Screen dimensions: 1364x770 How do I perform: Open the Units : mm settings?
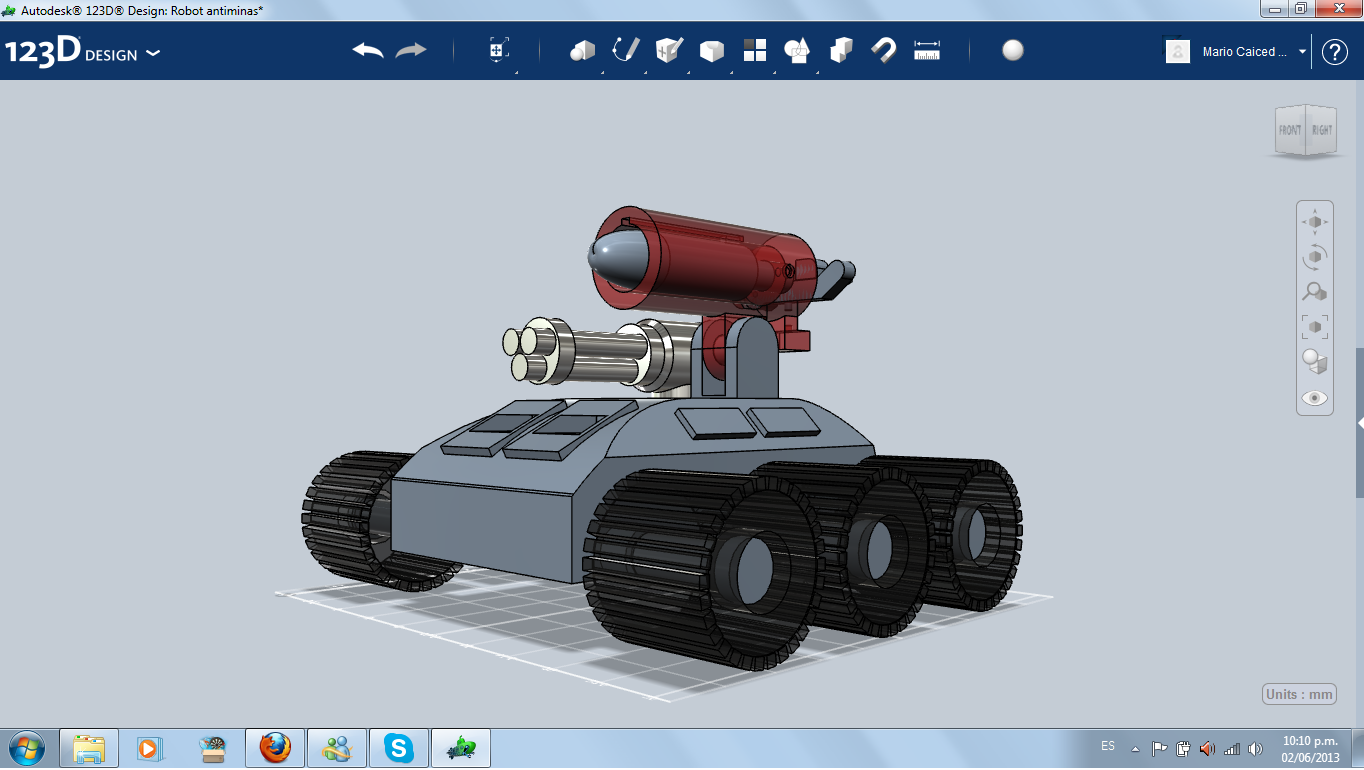(x=1300, y=694)
